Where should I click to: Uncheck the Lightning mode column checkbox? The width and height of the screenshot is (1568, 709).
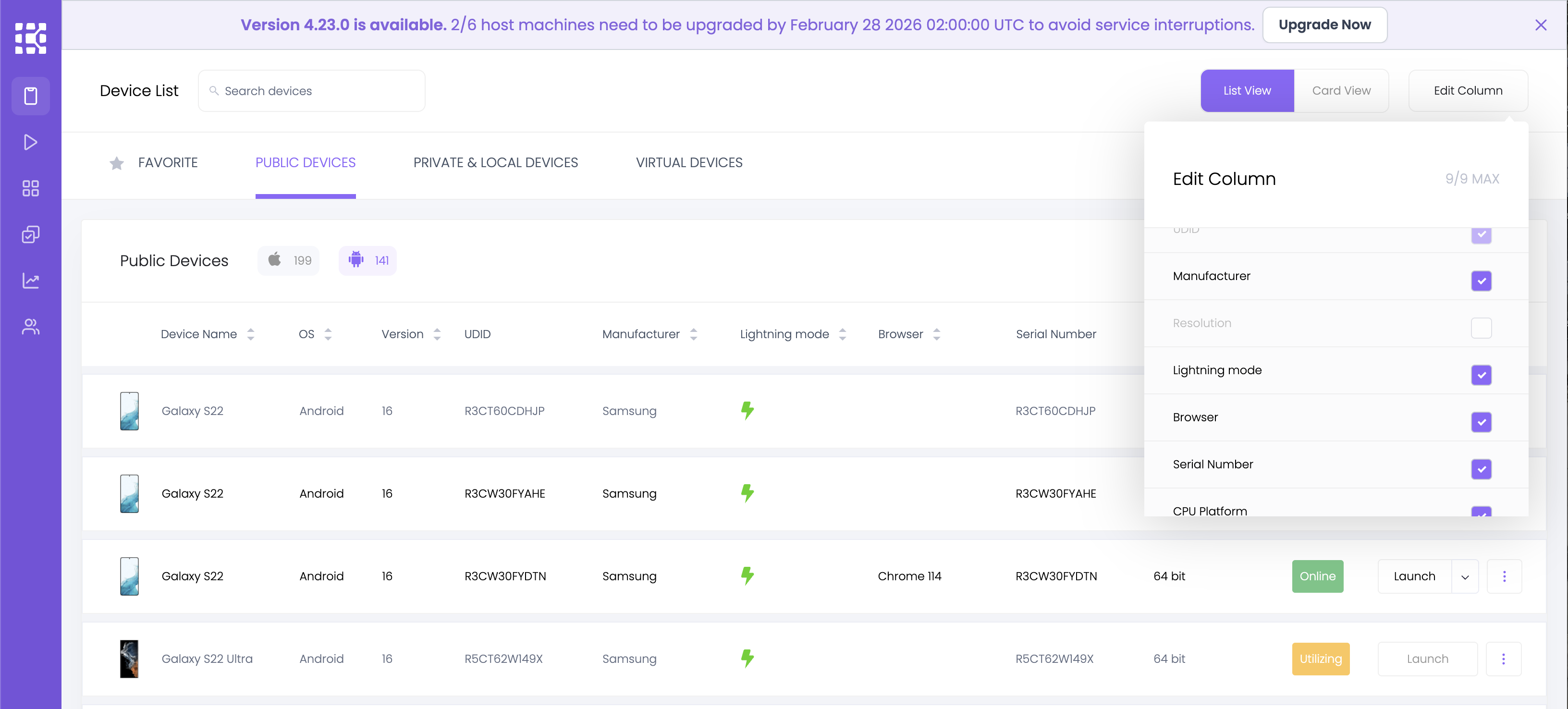[1481, 375]
